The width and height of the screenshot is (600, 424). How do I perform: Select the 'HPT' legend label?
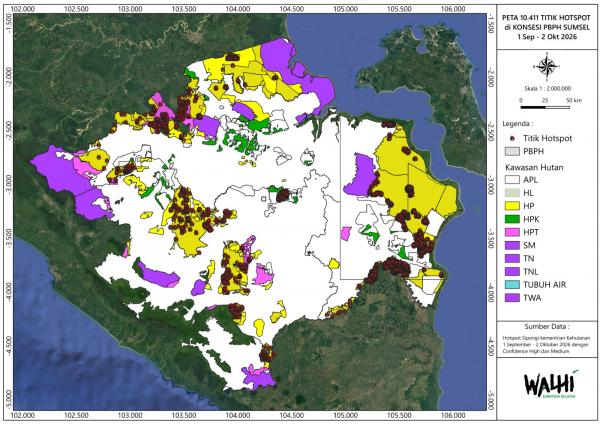click(x=531, y=232)
